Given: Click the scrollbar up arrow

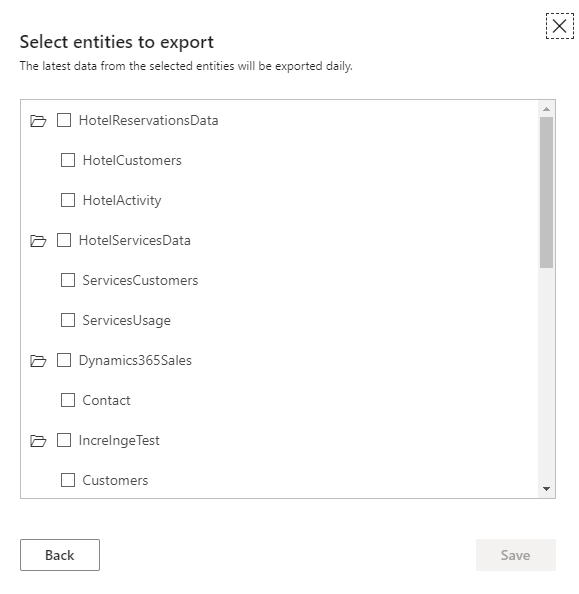Looking at the screenshot, I should [x=546, y=109].
